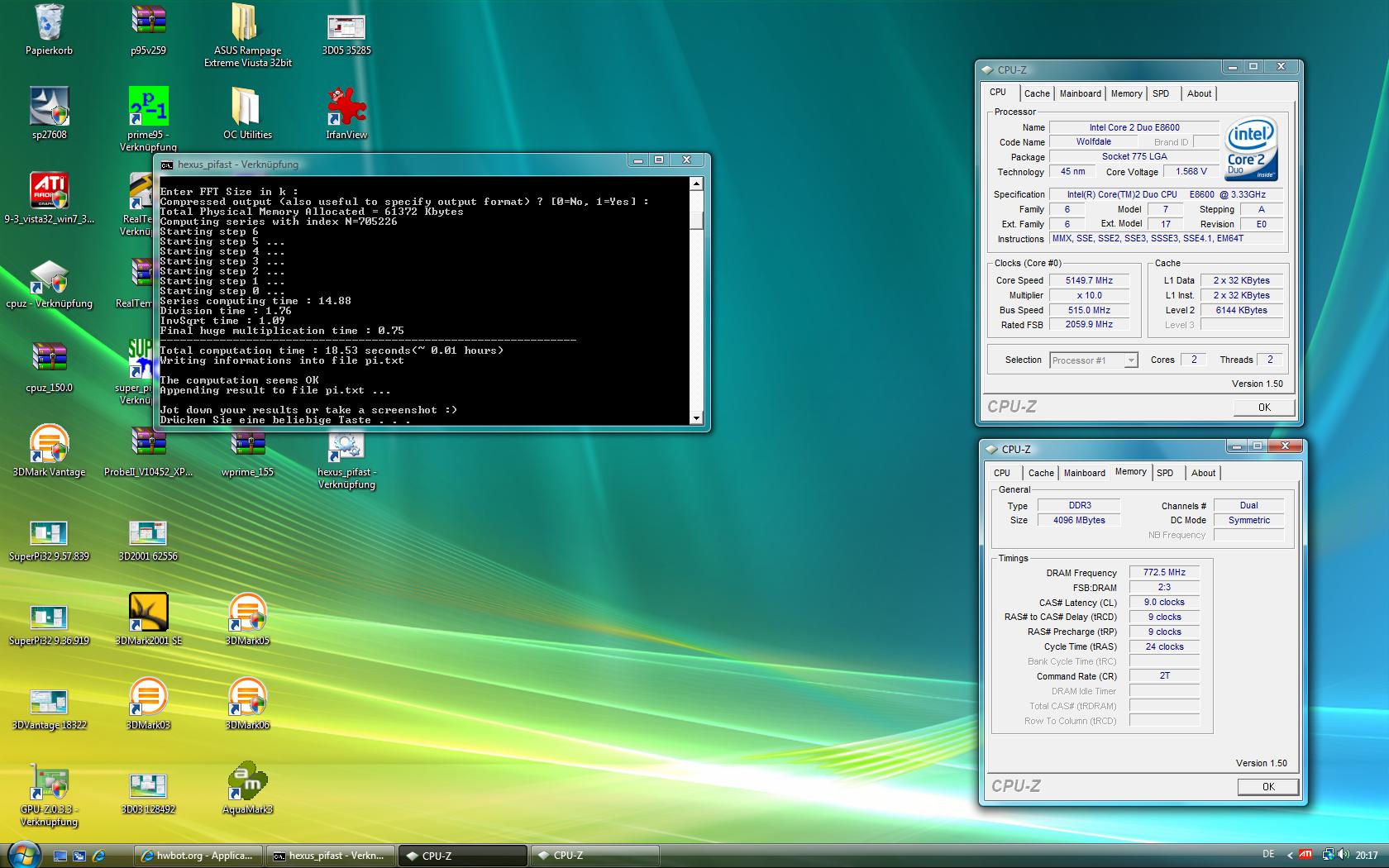The image size is (1389, 868).
Task: Click the hexus_pifast console scroll up arrow
Action: 696,184
